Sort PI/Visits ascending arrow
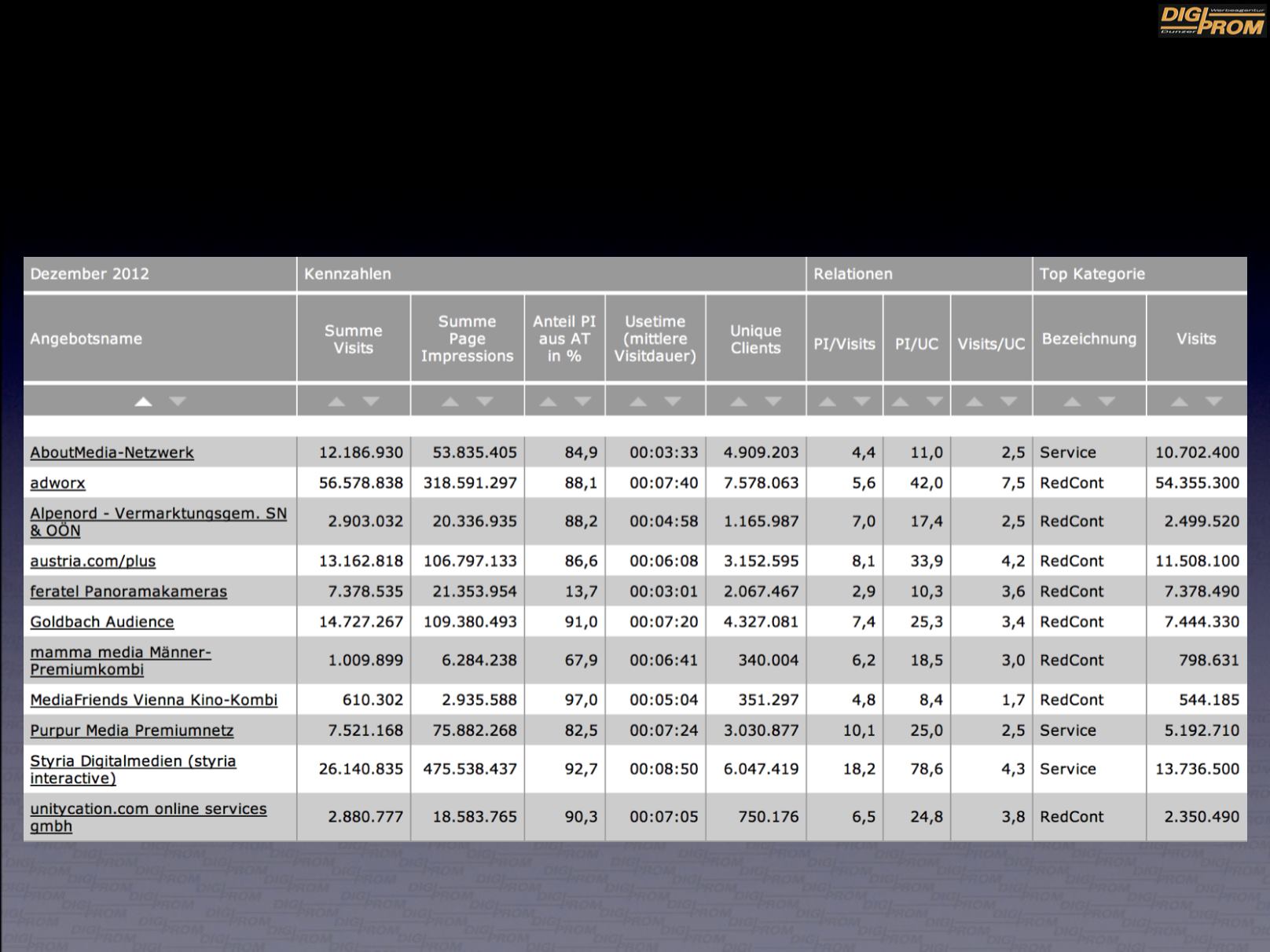 [x=828, y=401]
